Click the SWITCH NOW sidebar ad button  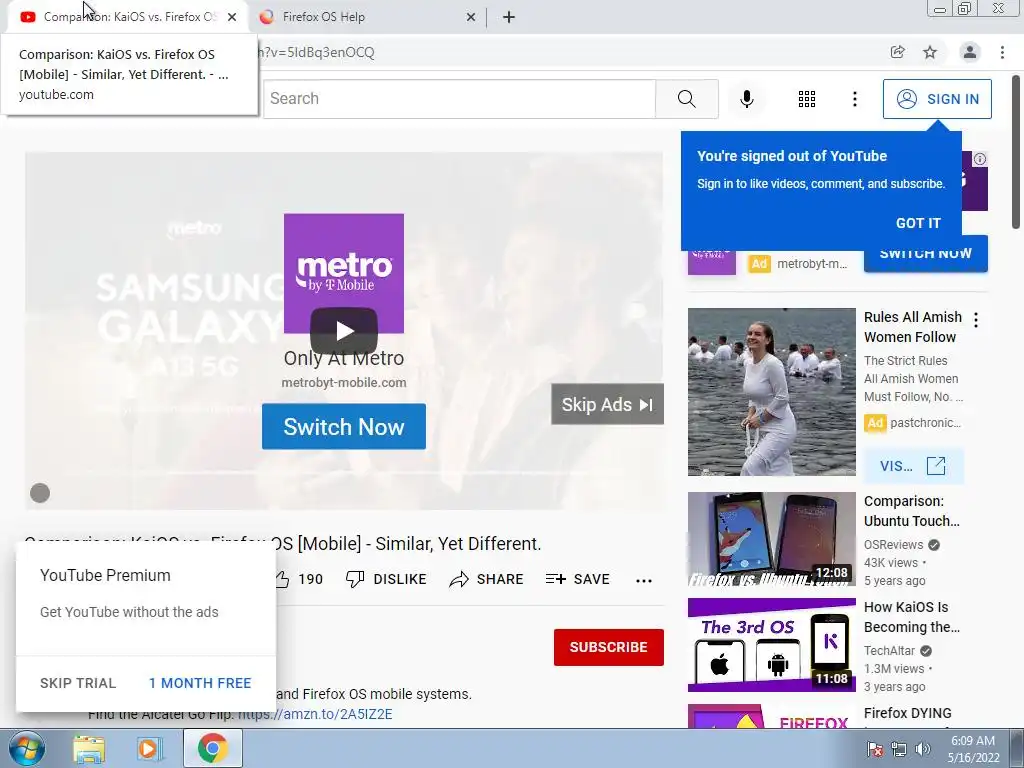[x=925, y=255]
